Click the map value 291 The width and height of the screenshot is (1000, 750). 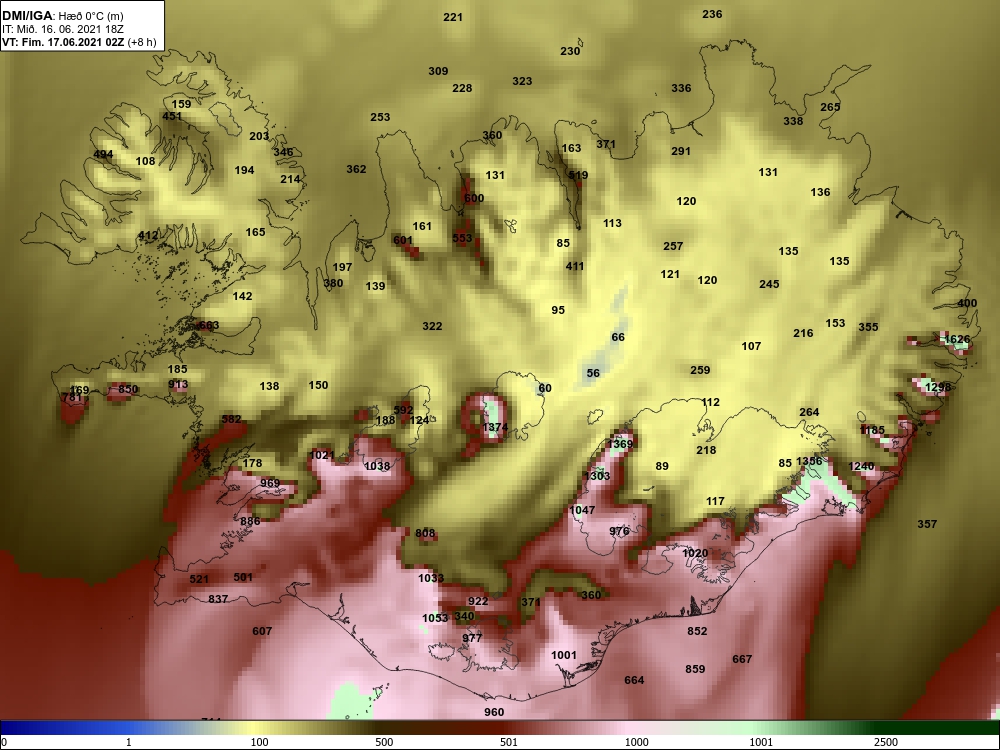(681, 151)
